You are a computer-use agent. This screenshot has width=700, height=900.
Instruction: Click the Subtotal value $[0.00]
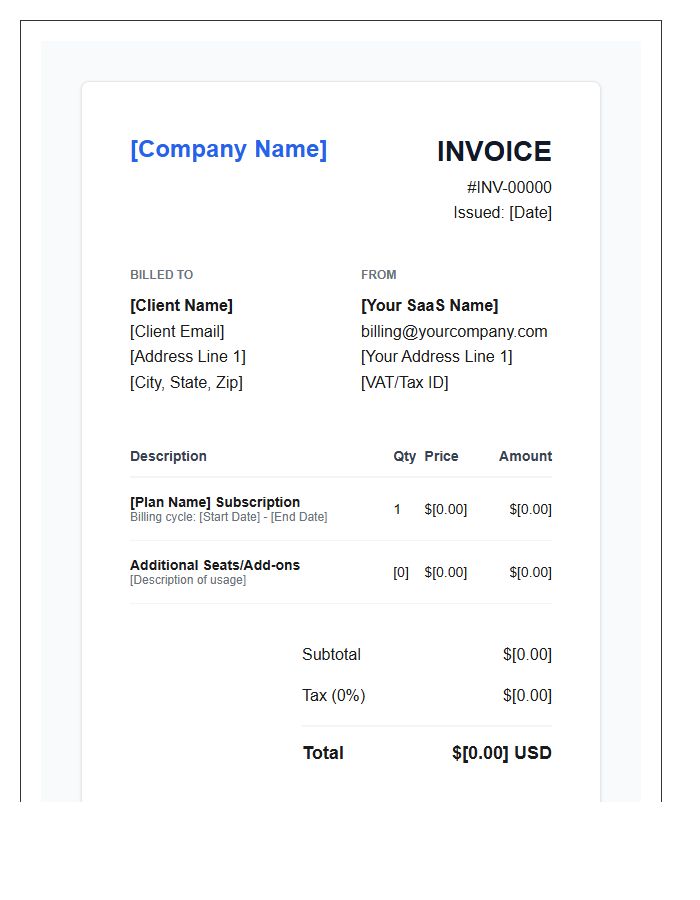click(527, 654)
